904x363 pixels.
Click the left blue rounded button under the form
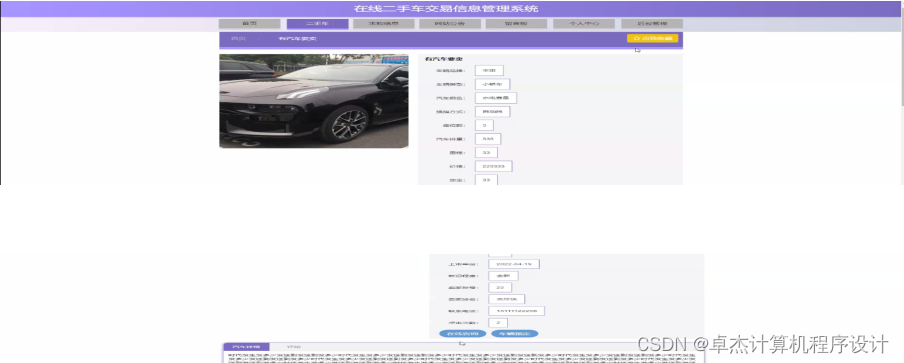[462, 334]
